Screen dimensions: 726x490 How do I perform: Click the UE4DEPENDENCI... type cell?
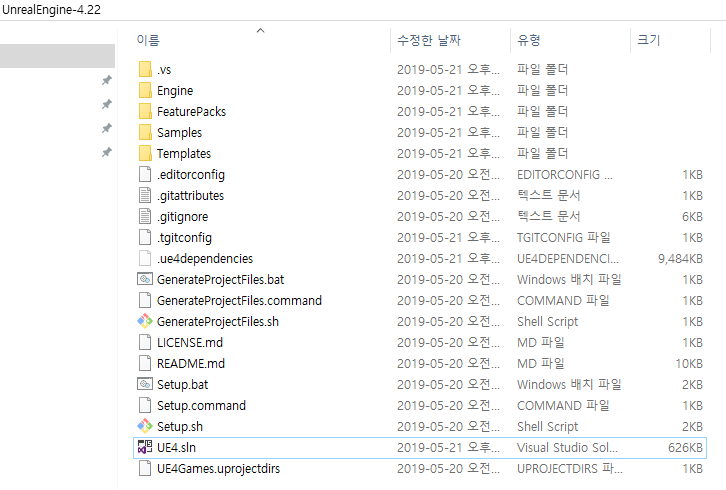[x=568, y=258]
